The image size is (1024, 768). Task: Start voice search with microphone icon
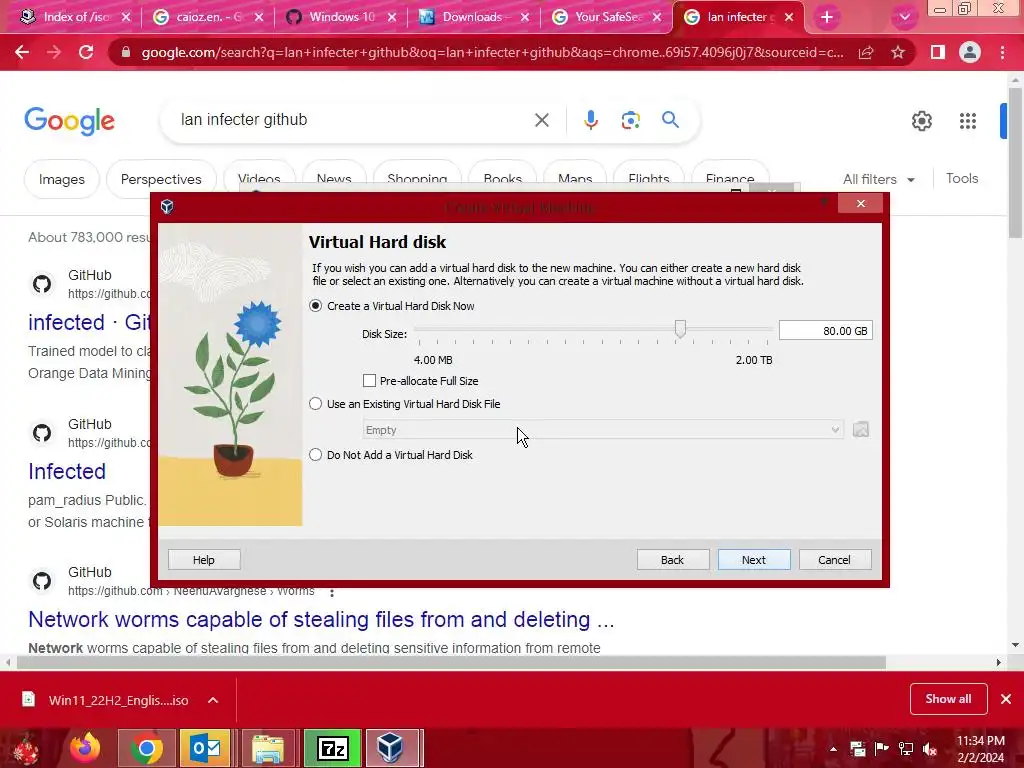591,120
